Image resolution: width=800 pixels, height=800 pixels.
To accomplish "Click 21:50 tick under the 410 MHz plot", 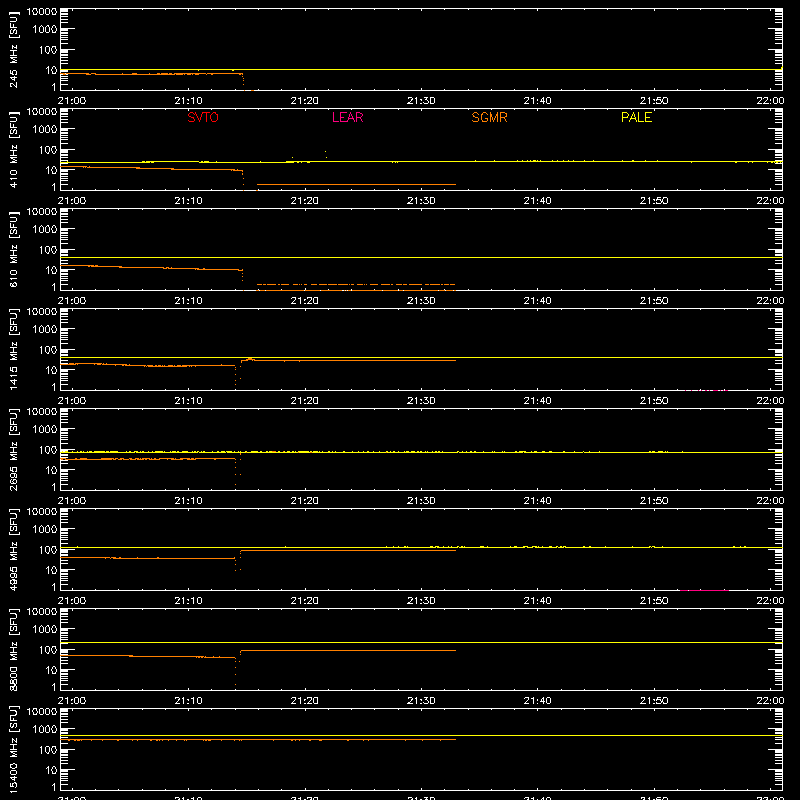I will pyautogui.click(x=654, y=201).
